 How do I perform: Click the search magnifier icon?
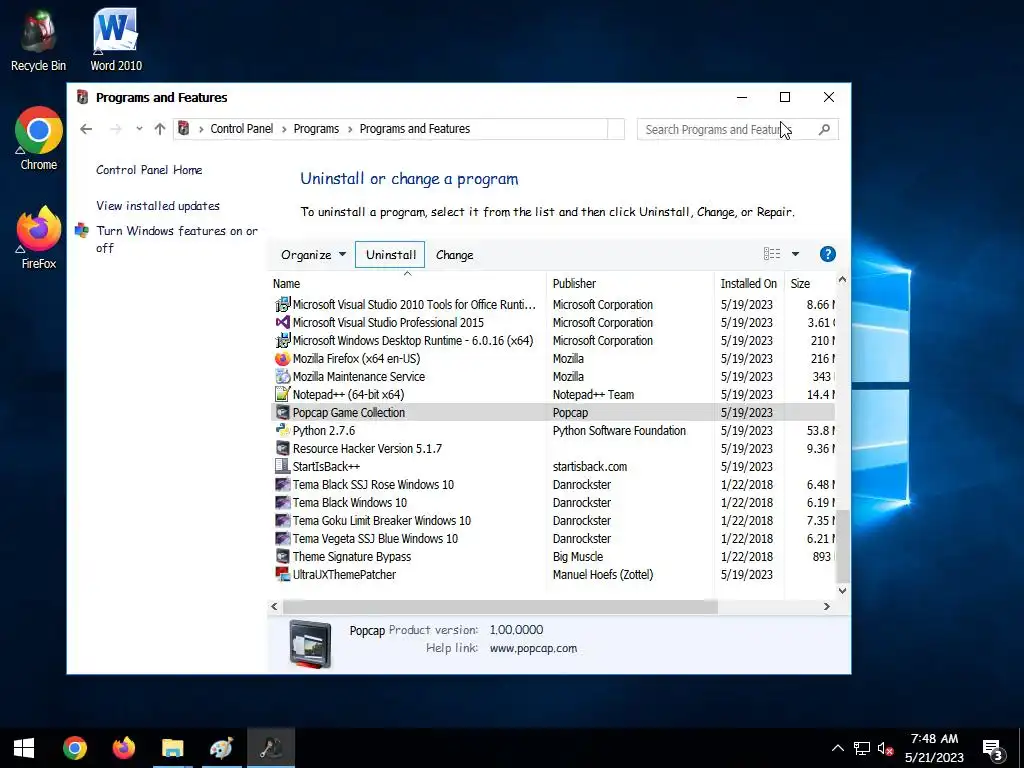(x=824, y=129)
